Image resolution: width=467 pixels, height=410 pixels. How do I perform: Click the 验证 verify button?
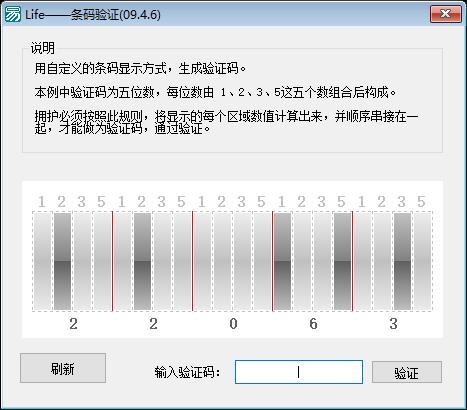(407, 372)
